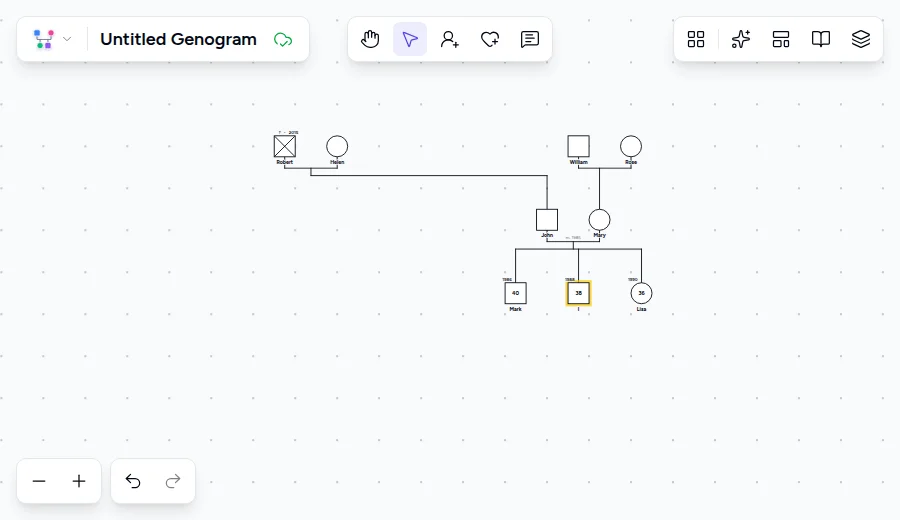Screen dimensions: 900x520
Task: Rename the Untitled Genogram title
Action: (179, 39)
